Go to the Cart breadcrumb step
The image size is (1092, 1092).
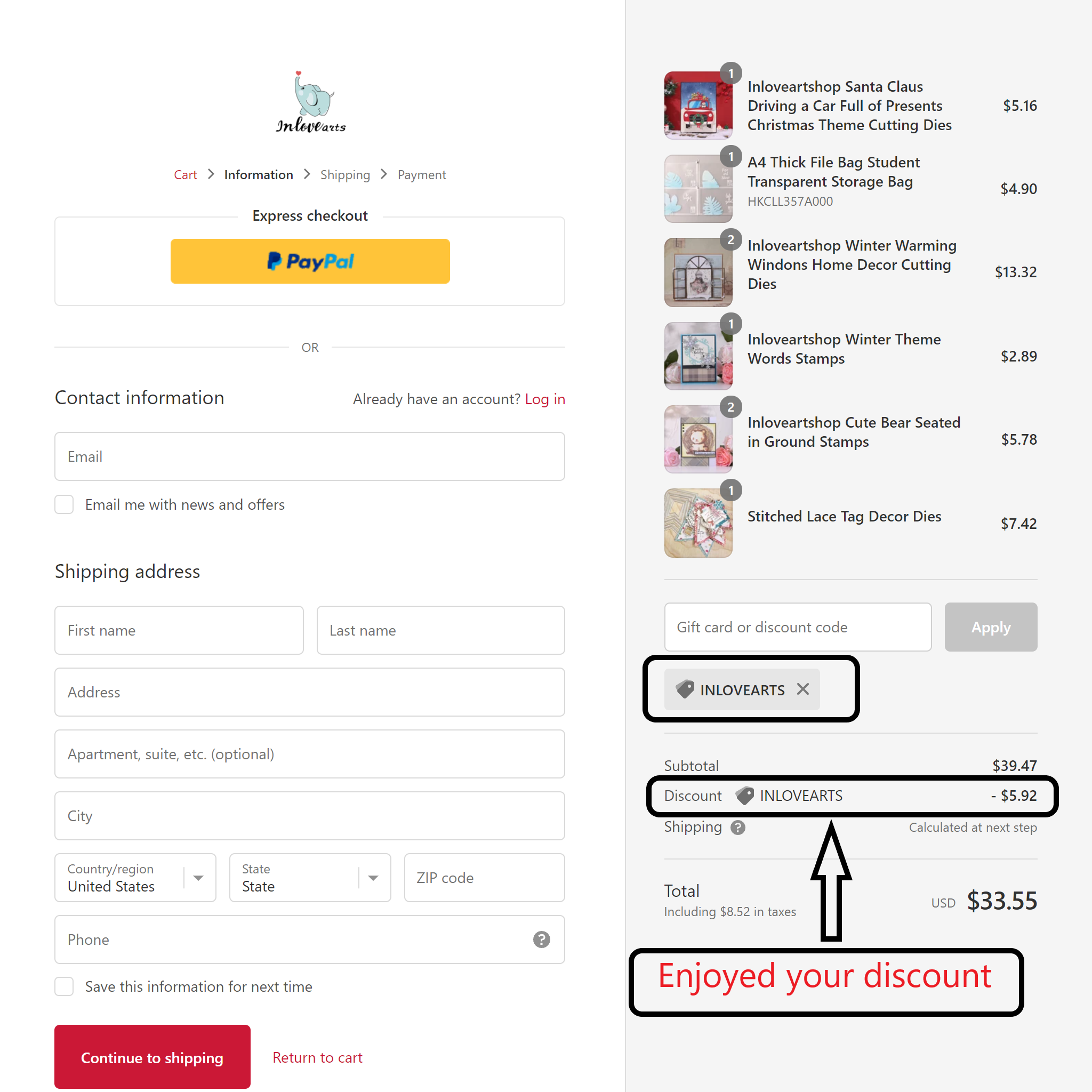[186, 175]
